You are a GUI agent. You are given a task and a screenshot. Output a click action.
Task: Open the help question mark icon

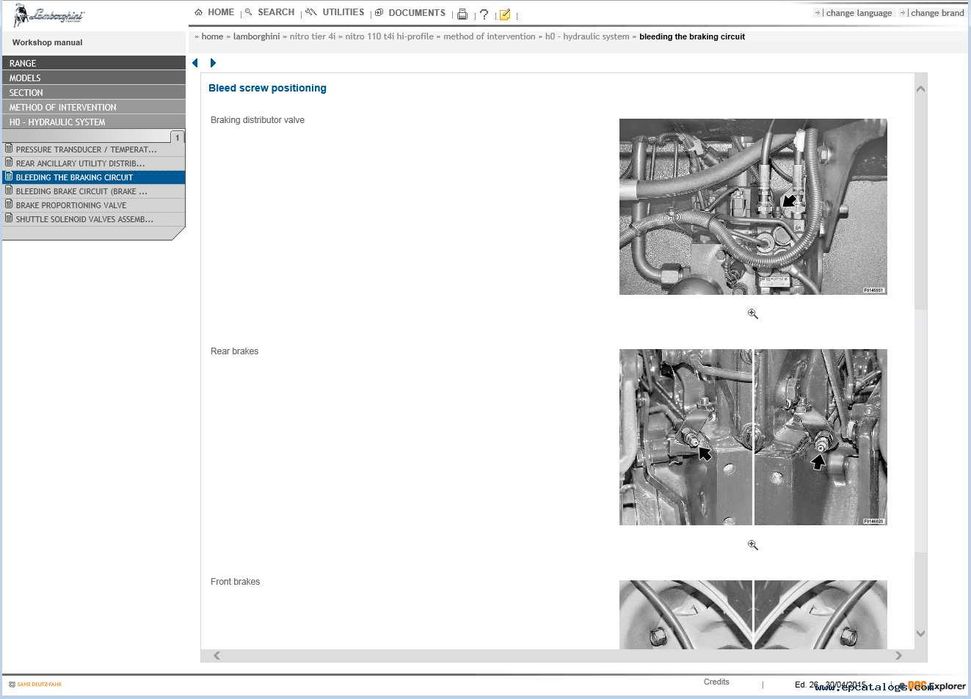coord(484,14)
